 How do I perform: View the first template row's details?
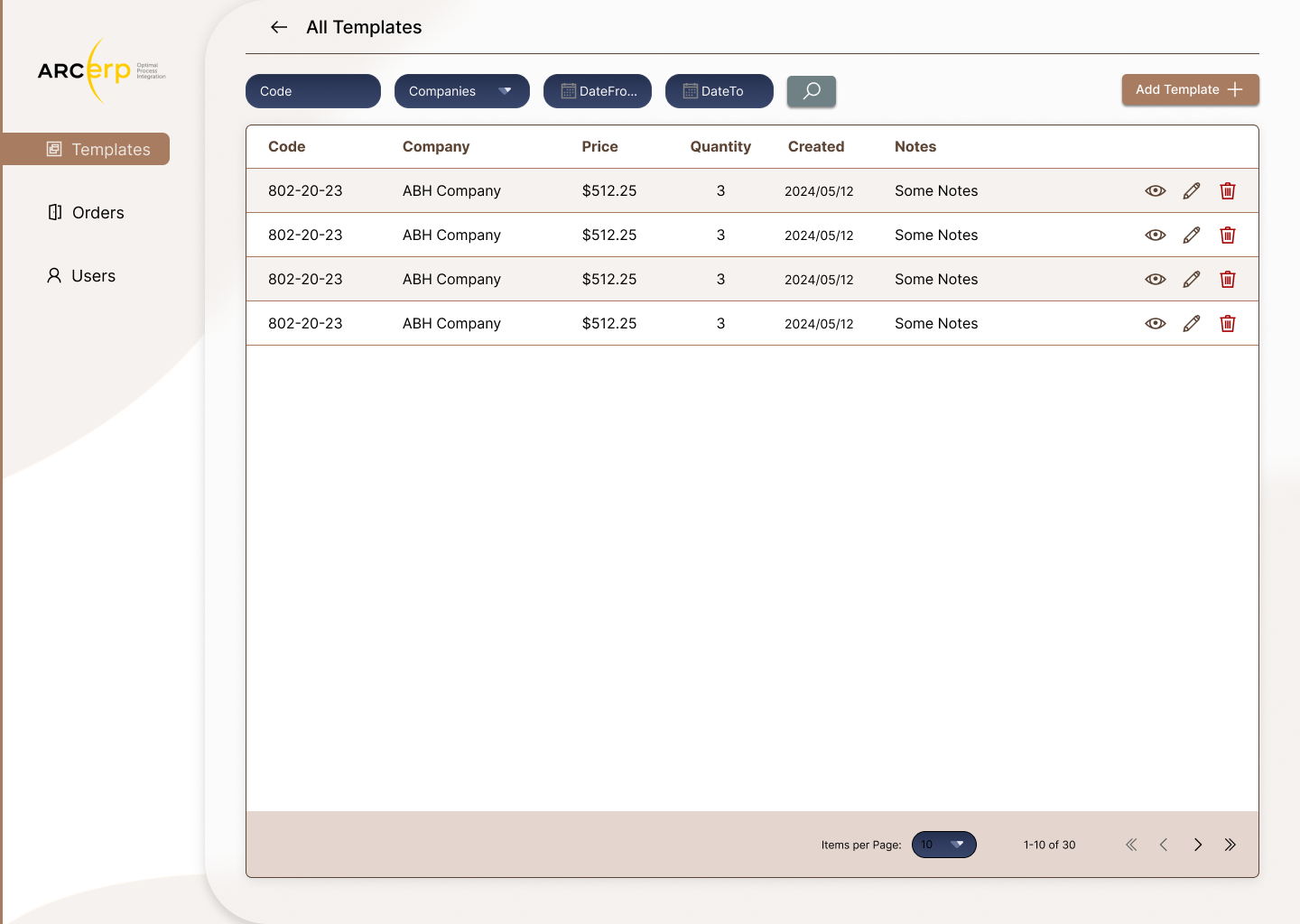[x=1156, y=190]
